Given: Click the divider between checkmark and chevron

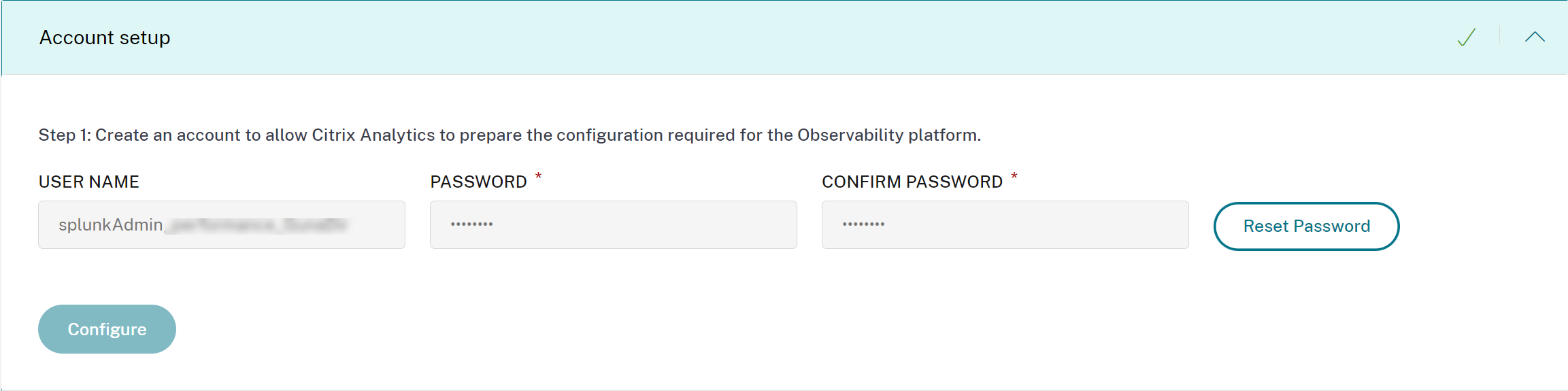Looking at the screenshot, I should coord(1499,35).
